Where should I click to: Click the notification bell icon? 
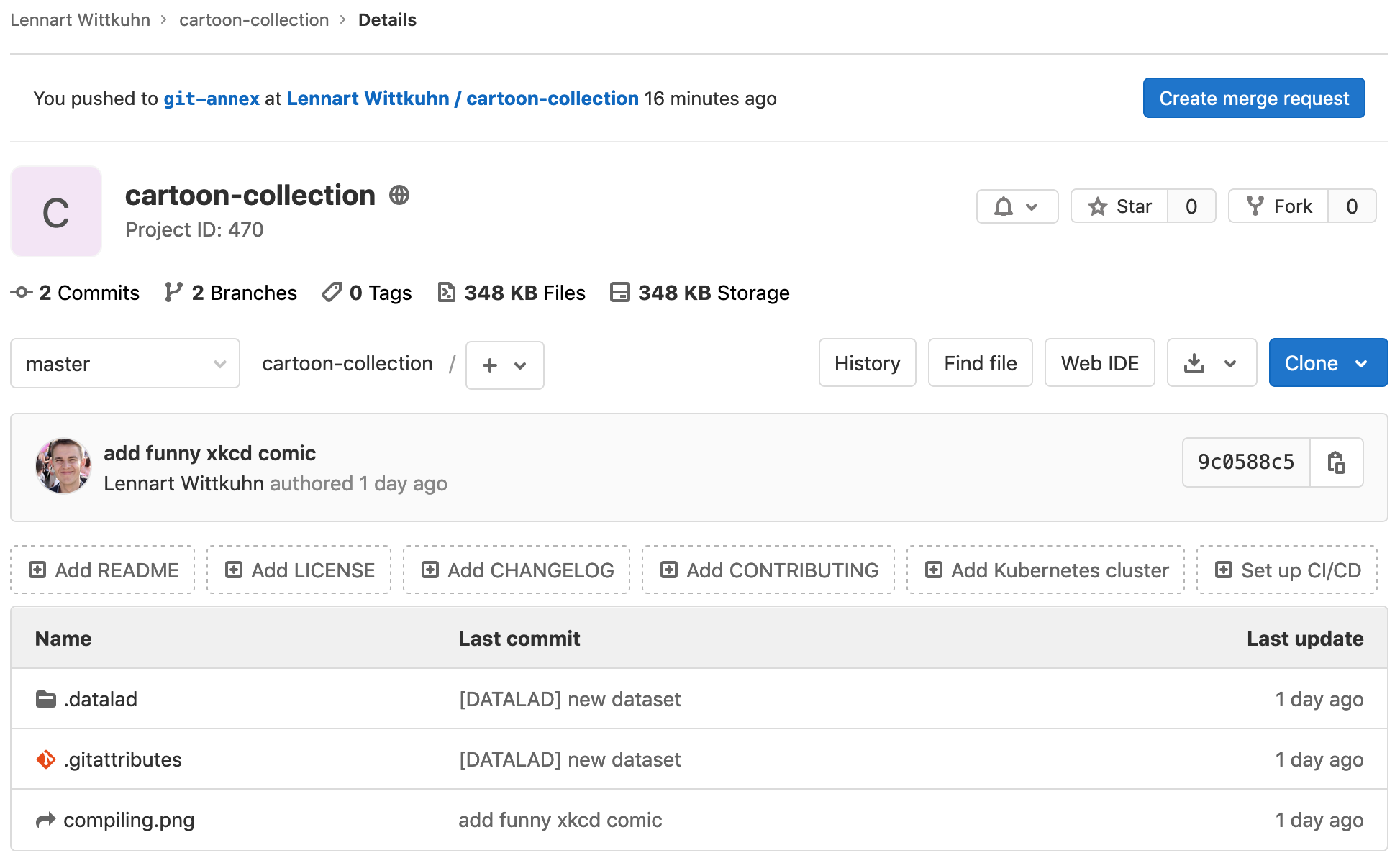[1004, 207]
